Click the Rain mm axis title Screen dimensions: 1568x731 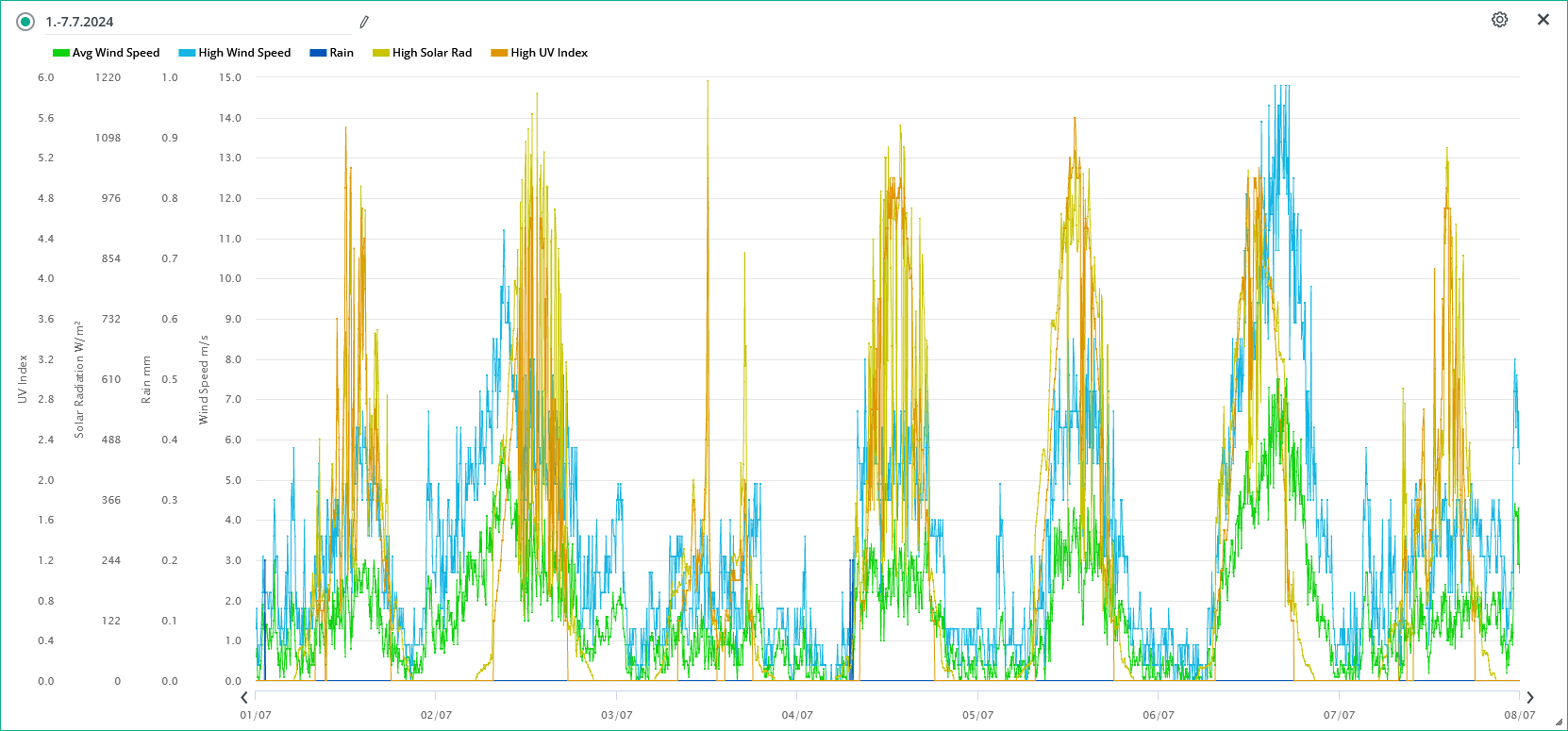click(146, 379)
